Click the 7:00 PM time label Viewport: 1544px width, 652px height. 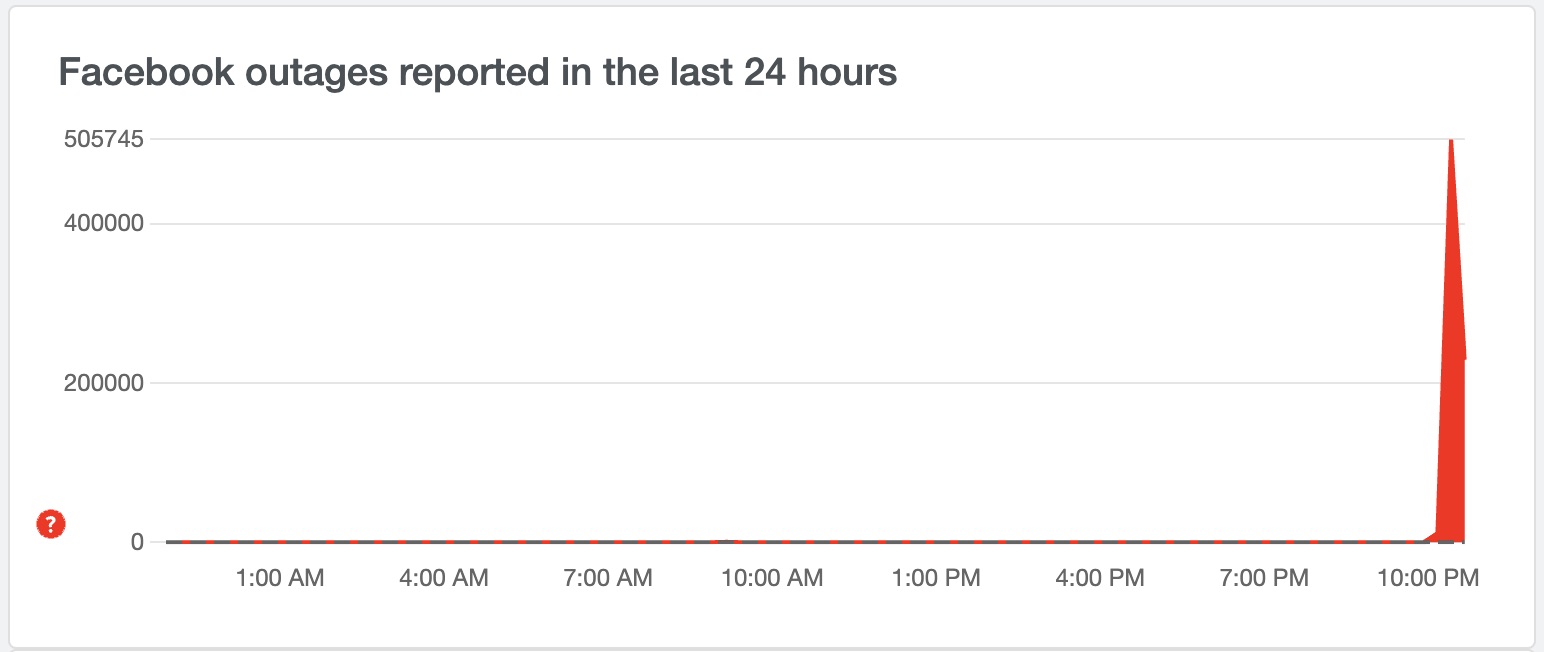pos(1264,578)
